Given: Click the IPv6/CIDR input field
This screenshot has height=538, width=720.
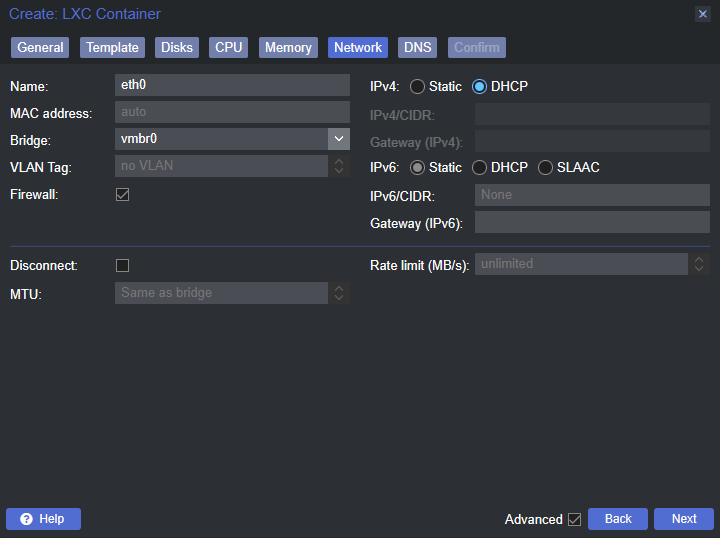Looking at the screenshot, I should [592, 195].
